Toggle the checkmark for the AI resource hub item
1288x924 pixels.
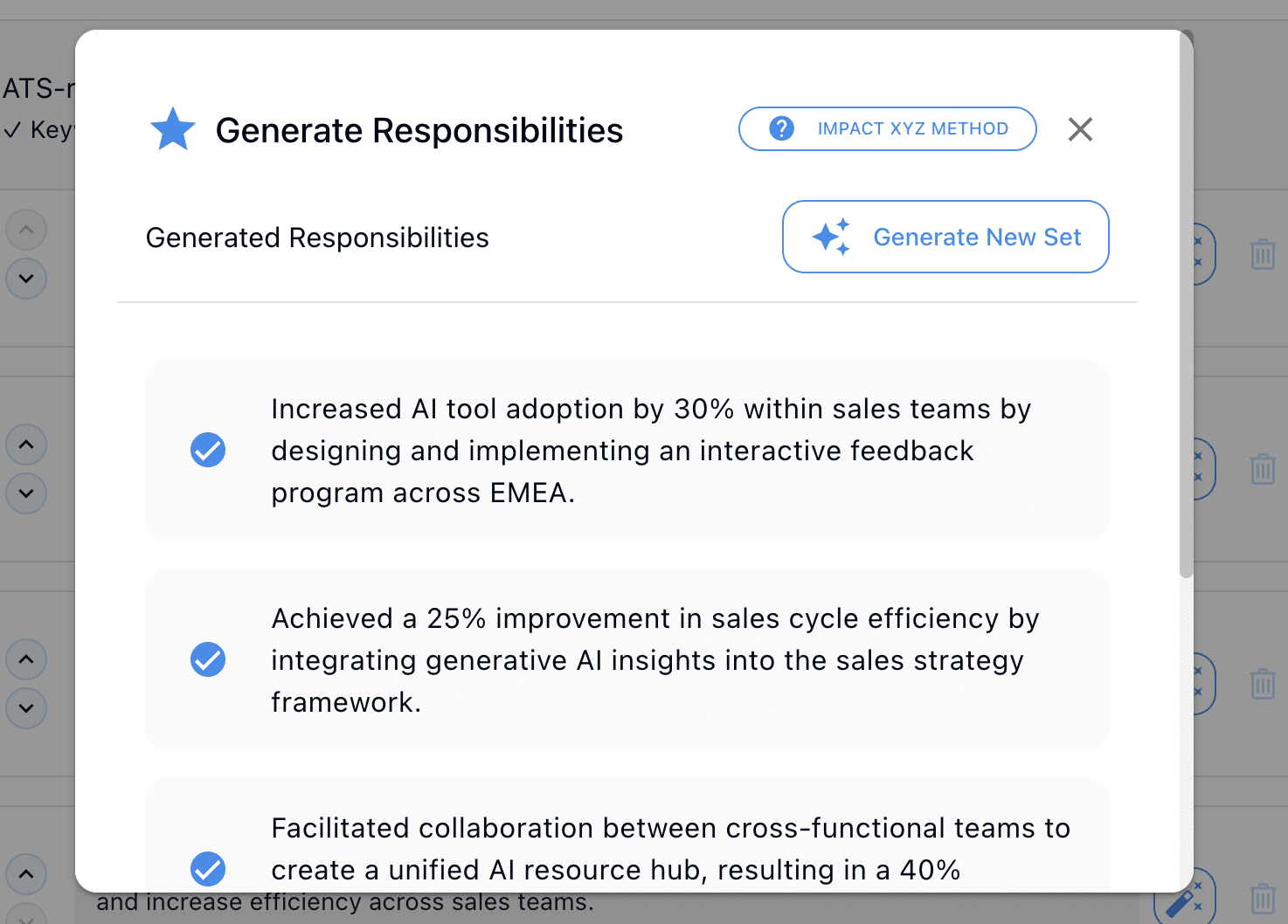click(208, 868)
